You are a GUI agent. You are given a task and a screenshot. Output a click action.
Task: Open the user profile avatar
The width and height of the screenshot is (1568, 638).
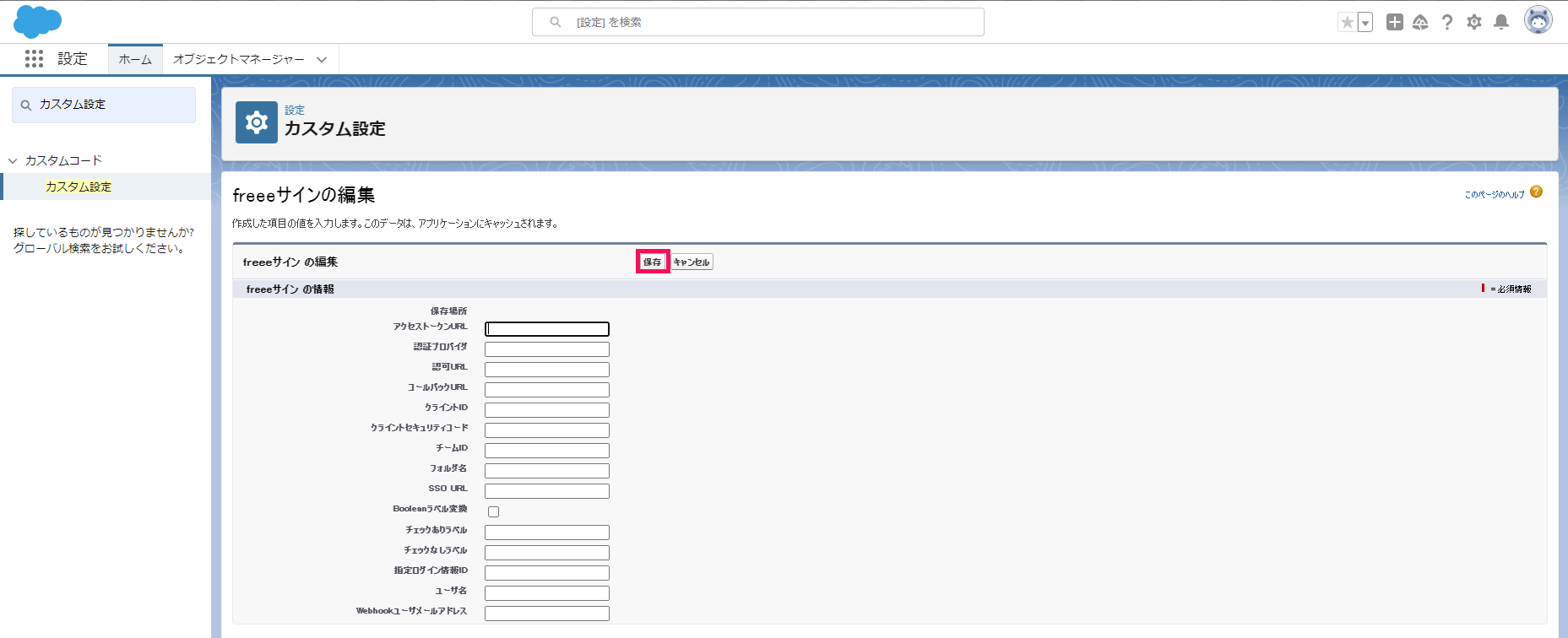click(1538, 19)
